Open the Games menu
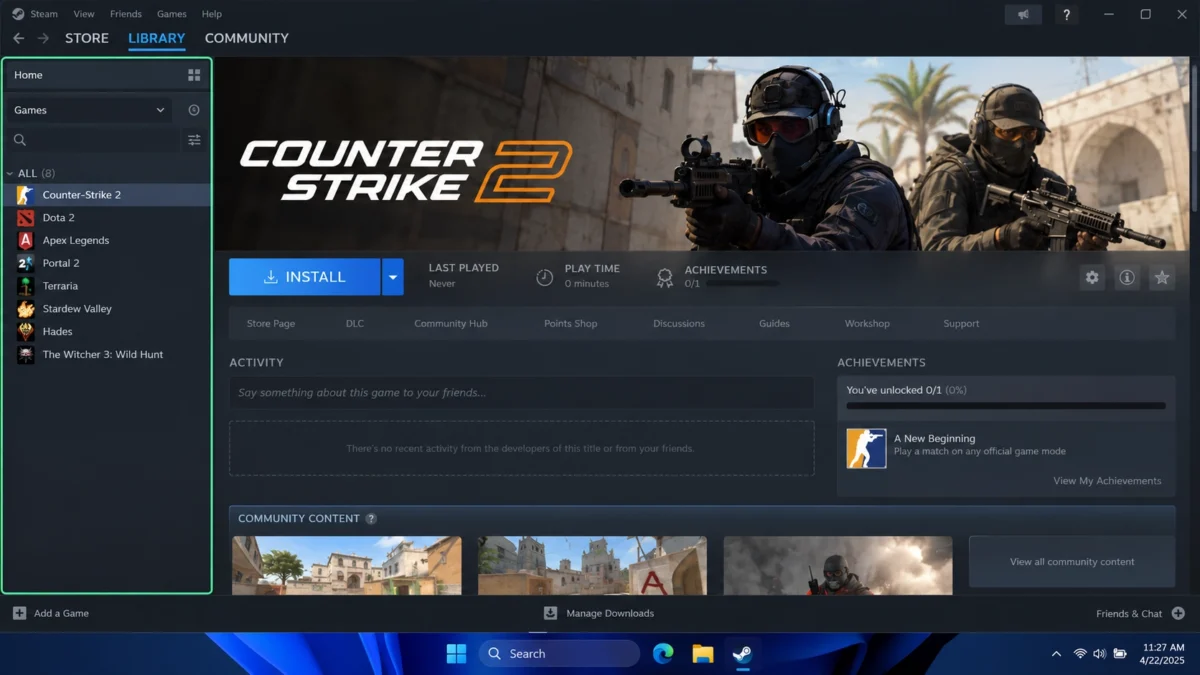1200x675 pixels. (x=172, y=14)
